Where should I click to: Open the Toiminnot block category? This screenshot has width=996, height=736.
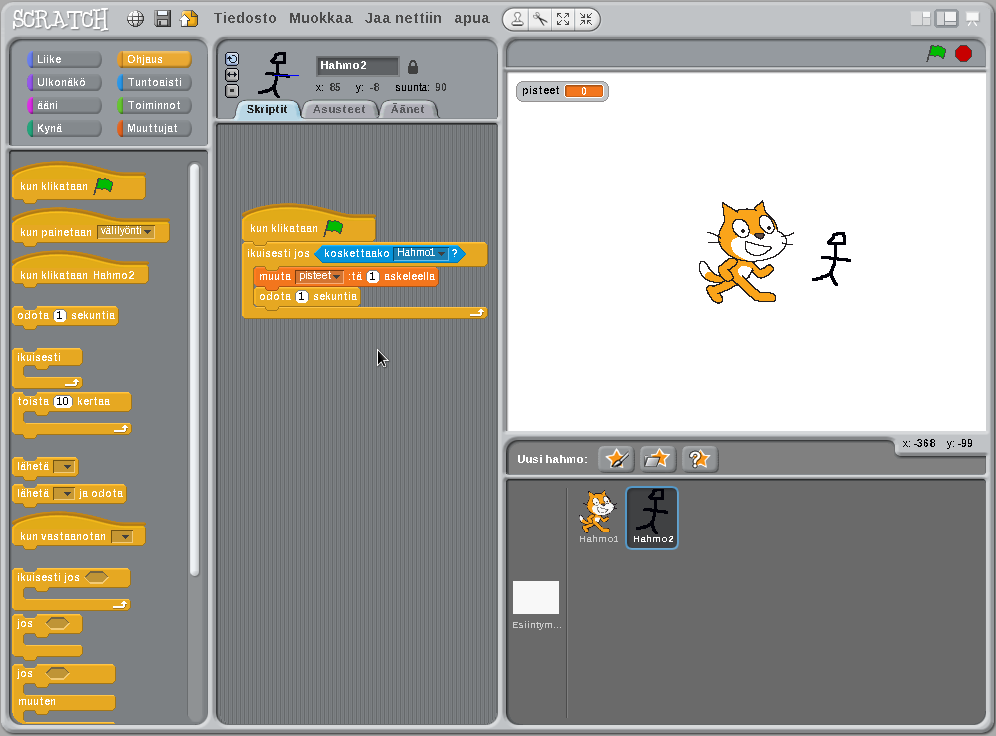coord(154,105)
